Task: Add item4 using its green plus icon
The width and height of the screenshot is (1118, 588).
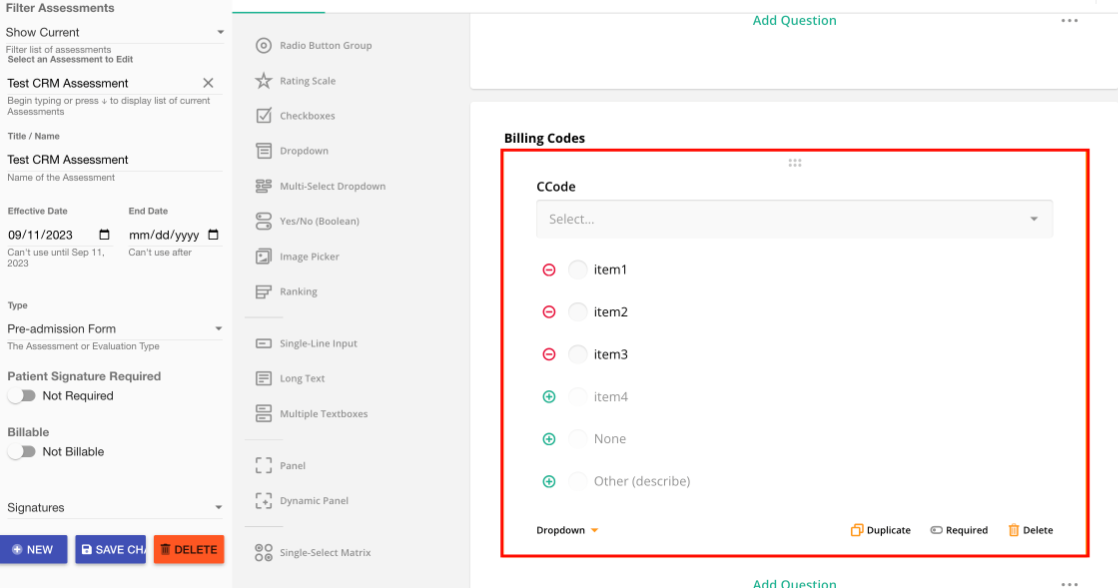Action: click(549, 397)
